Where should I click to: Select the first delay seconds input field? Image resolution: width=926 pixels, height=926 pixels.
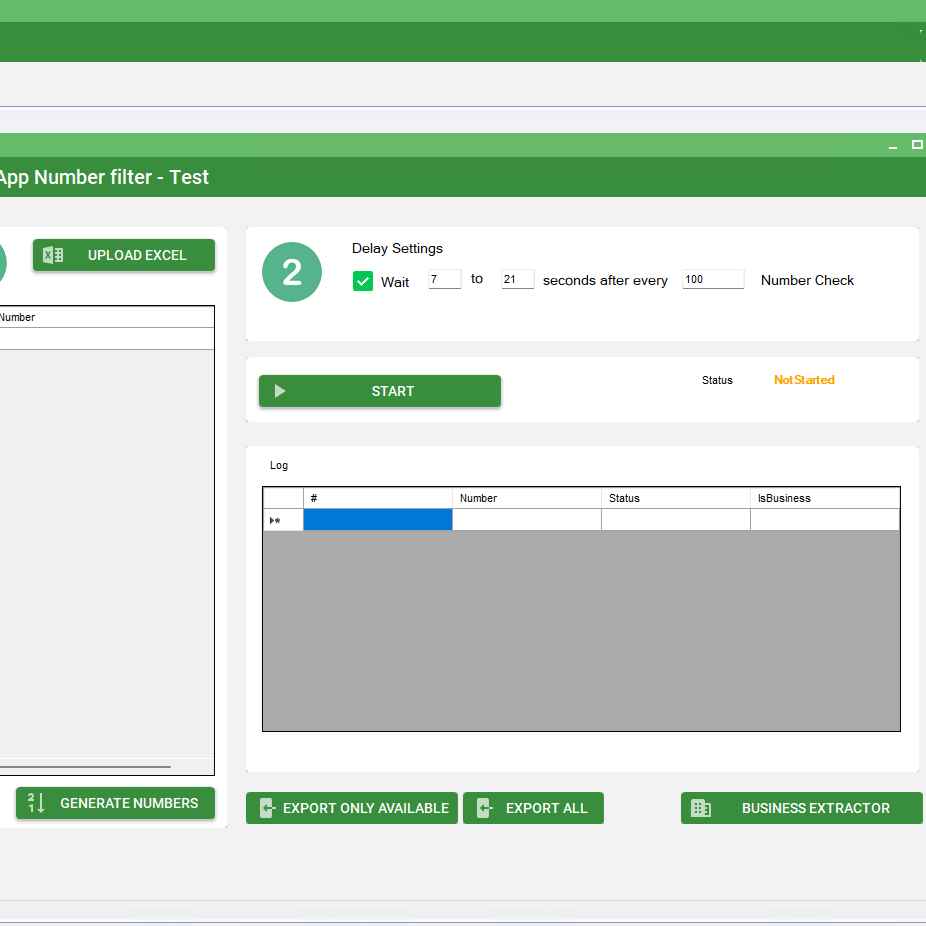tap(444, 279)
